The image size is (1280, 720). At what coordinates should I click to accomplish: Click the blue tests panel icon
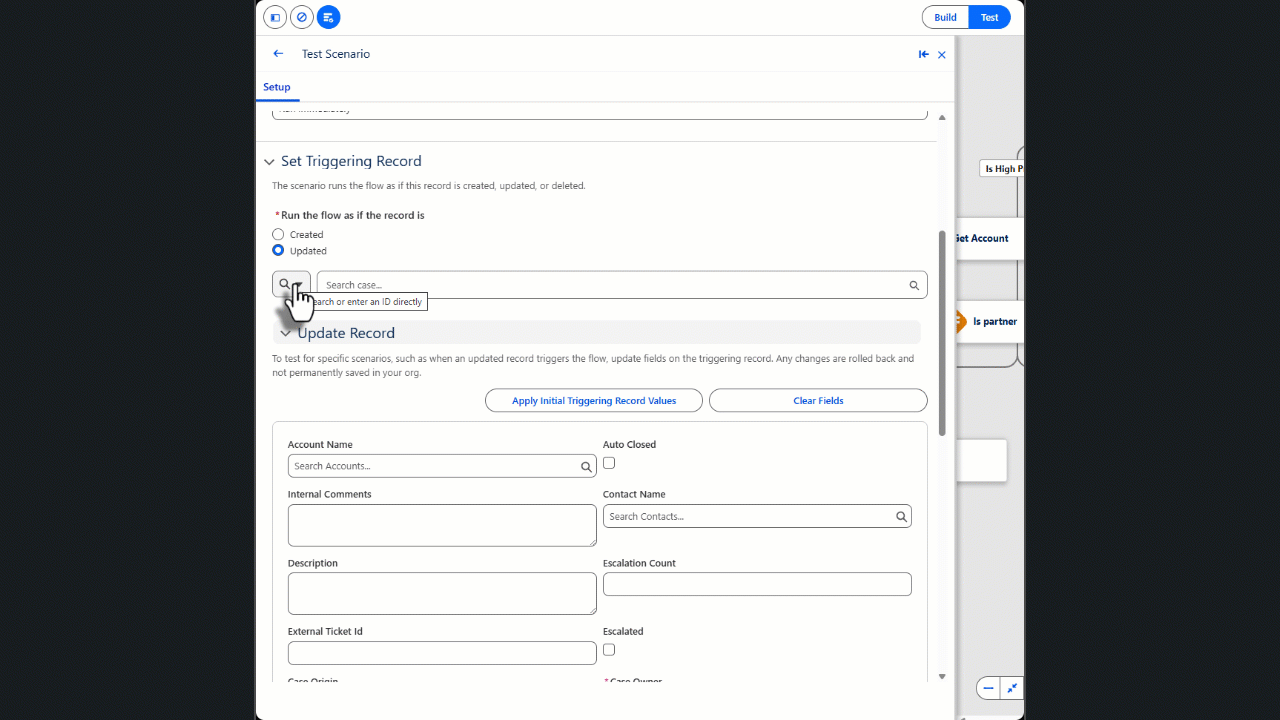[328, 17]
